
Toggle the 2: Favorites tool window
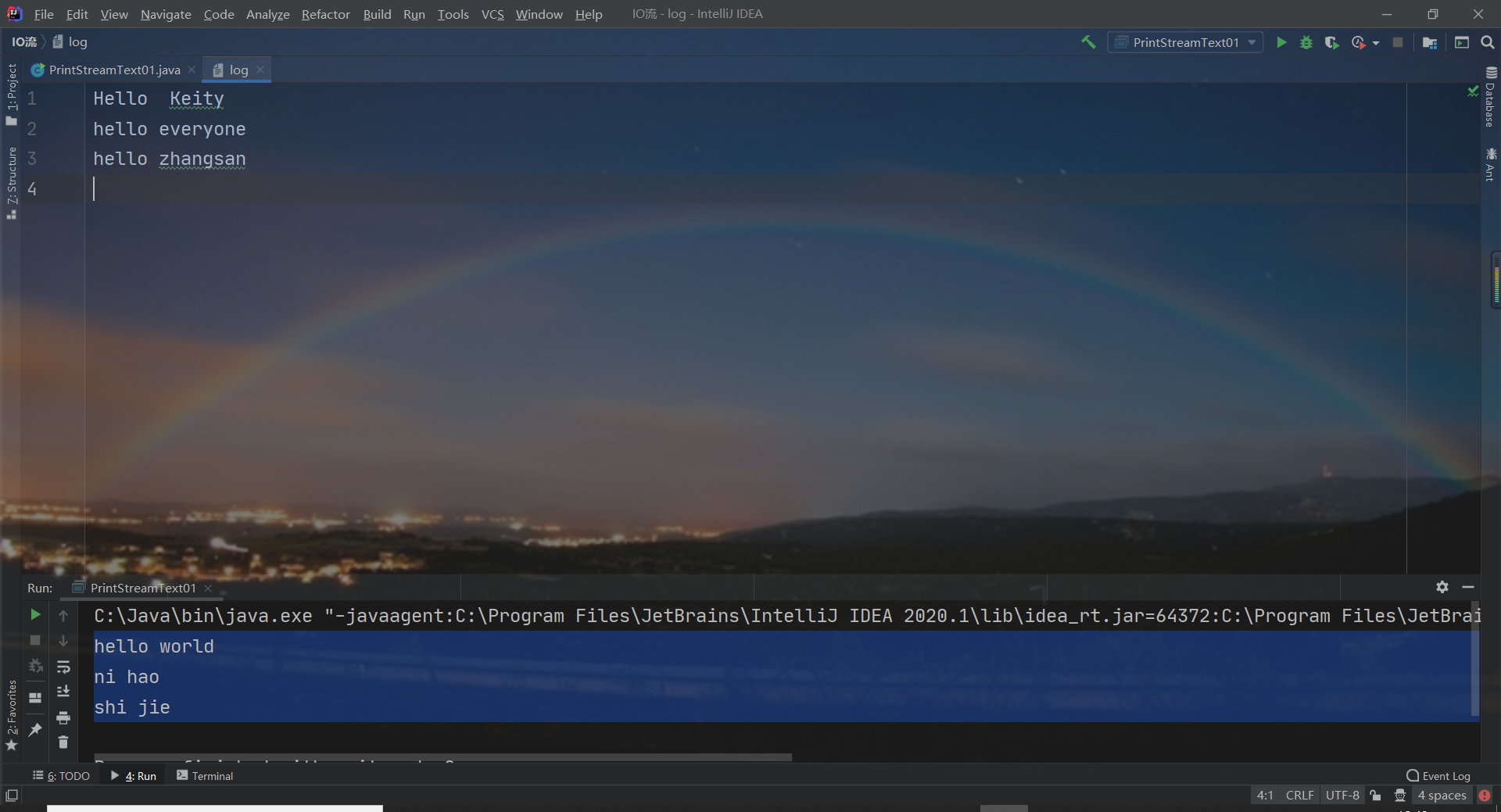[x=11, y=715]
